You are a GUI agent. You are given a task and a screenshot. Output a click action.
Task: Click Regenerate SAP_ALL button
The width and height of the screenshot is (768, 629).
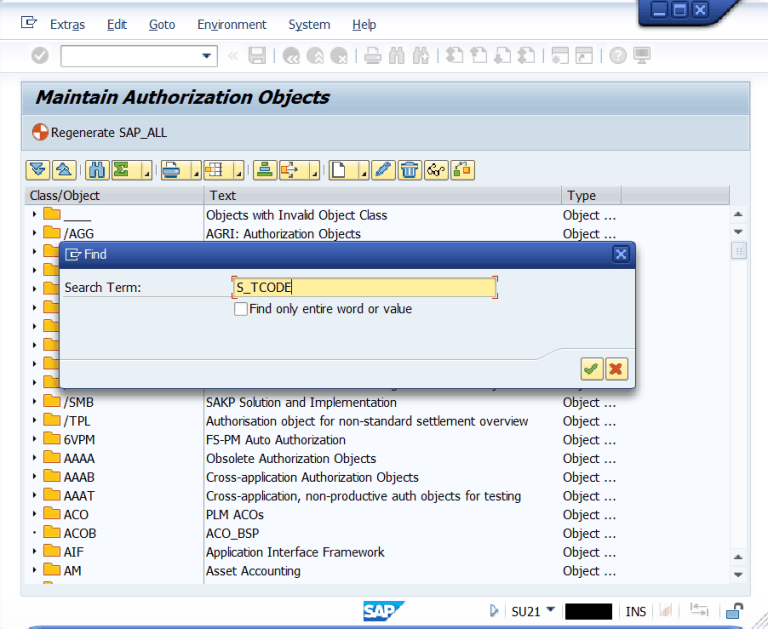99,132
